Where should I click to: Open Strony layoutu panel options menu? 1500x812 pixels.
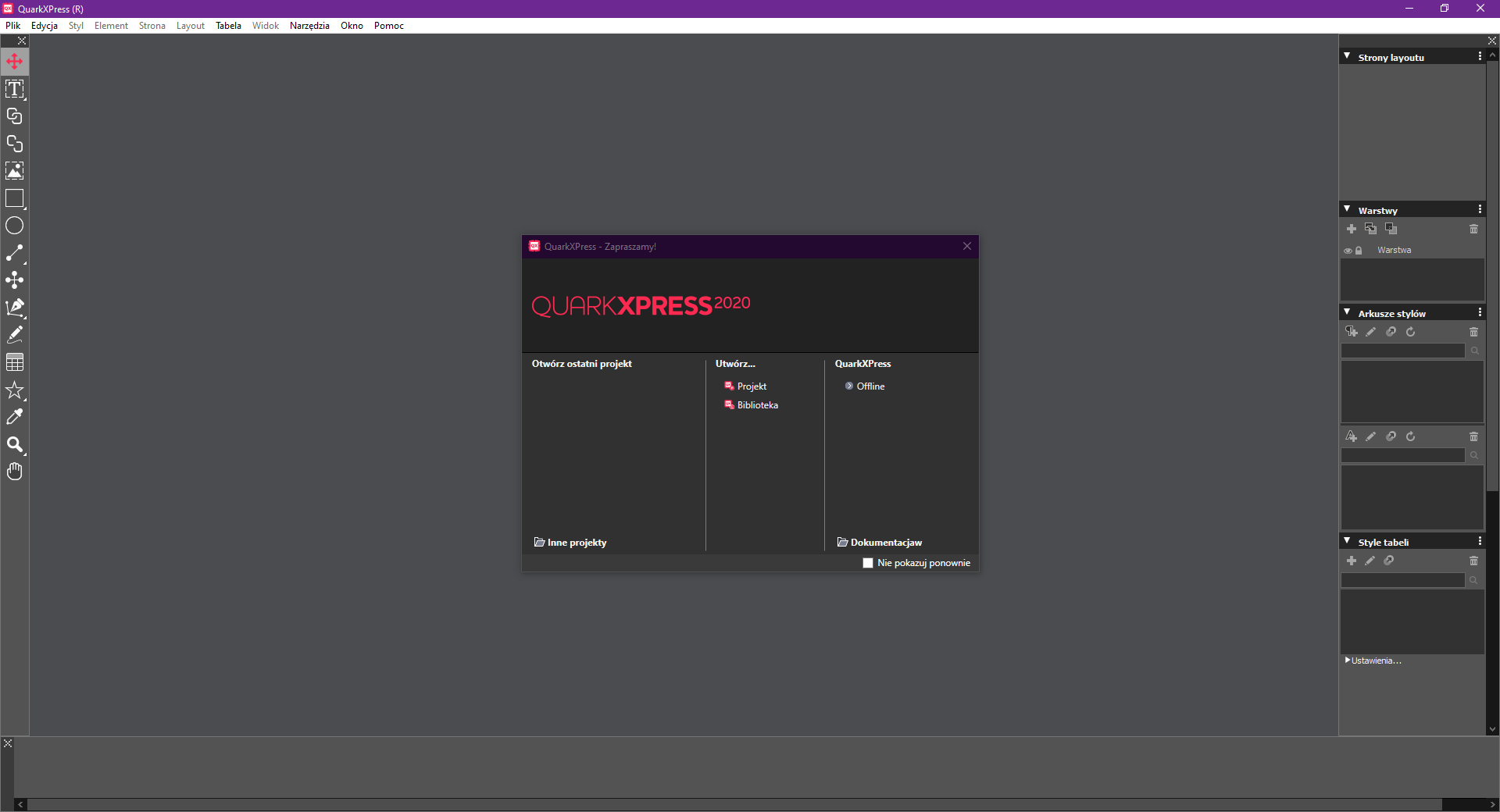(x=1480, y=56)
